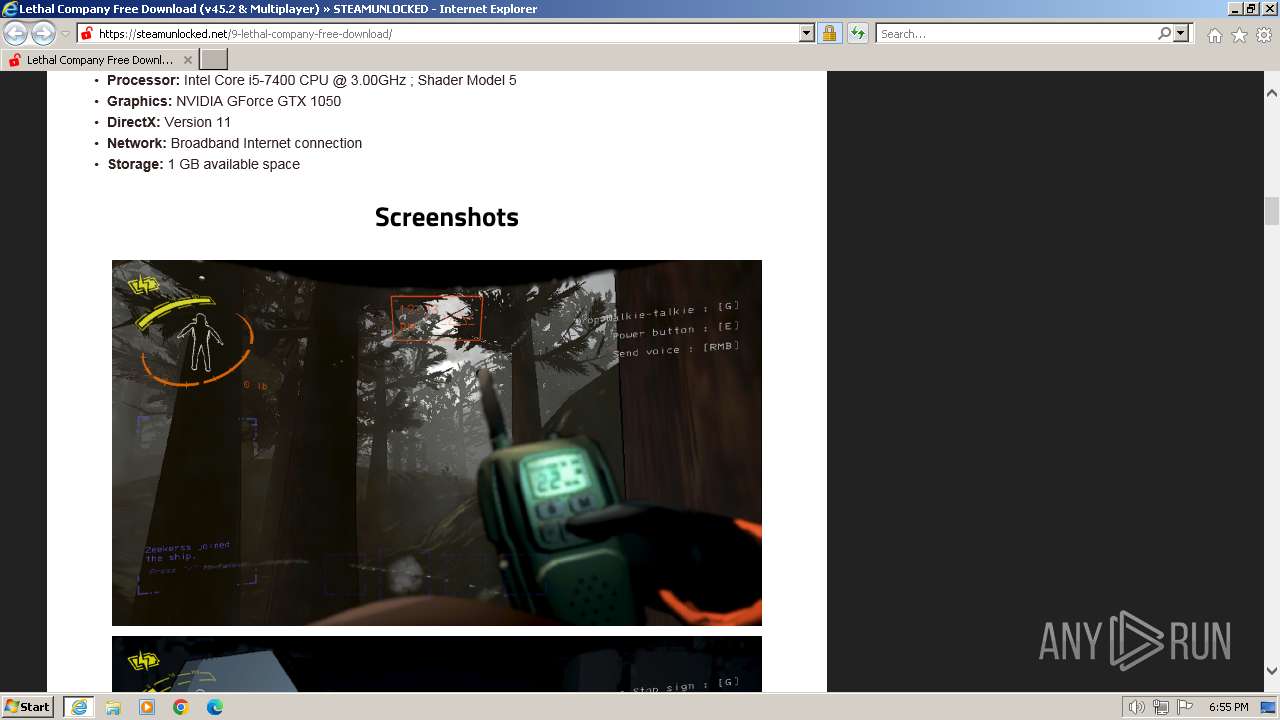Click the Network Broadband Internet connection line
The height and width of the screenshot is (720, 1280).
coord(235,143)
